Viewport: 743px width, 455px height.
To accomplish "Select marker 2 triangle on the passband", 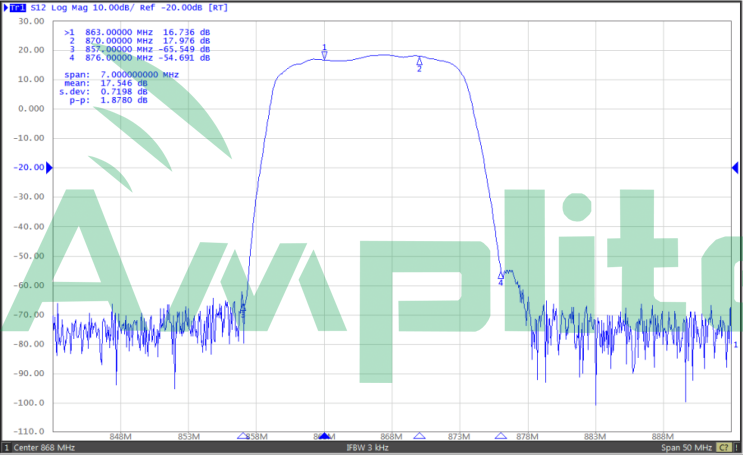I will (419, 61).
